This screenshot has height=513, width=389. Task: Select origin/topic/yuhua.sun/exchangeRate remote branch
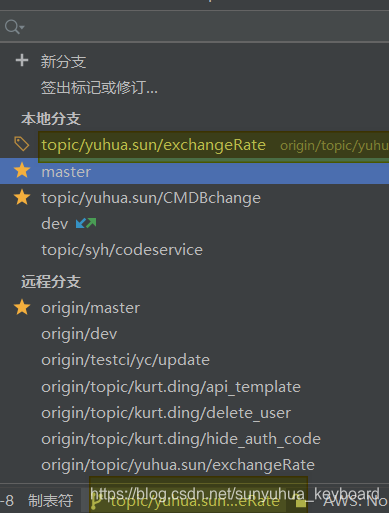[178, 465]
